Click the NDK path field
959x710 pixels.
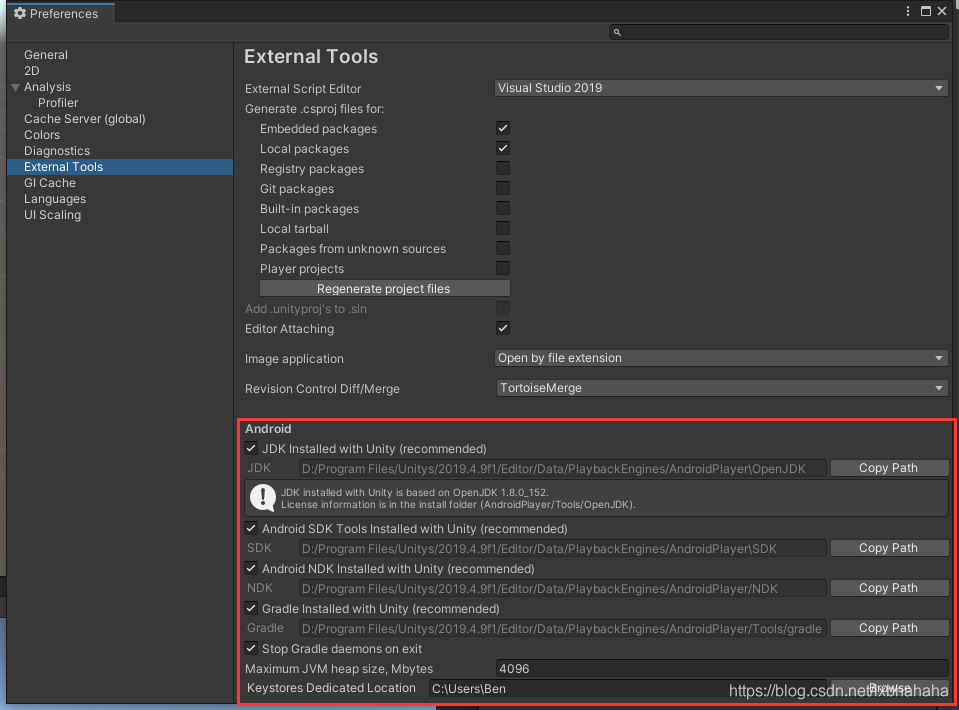[x=562, y=588]
